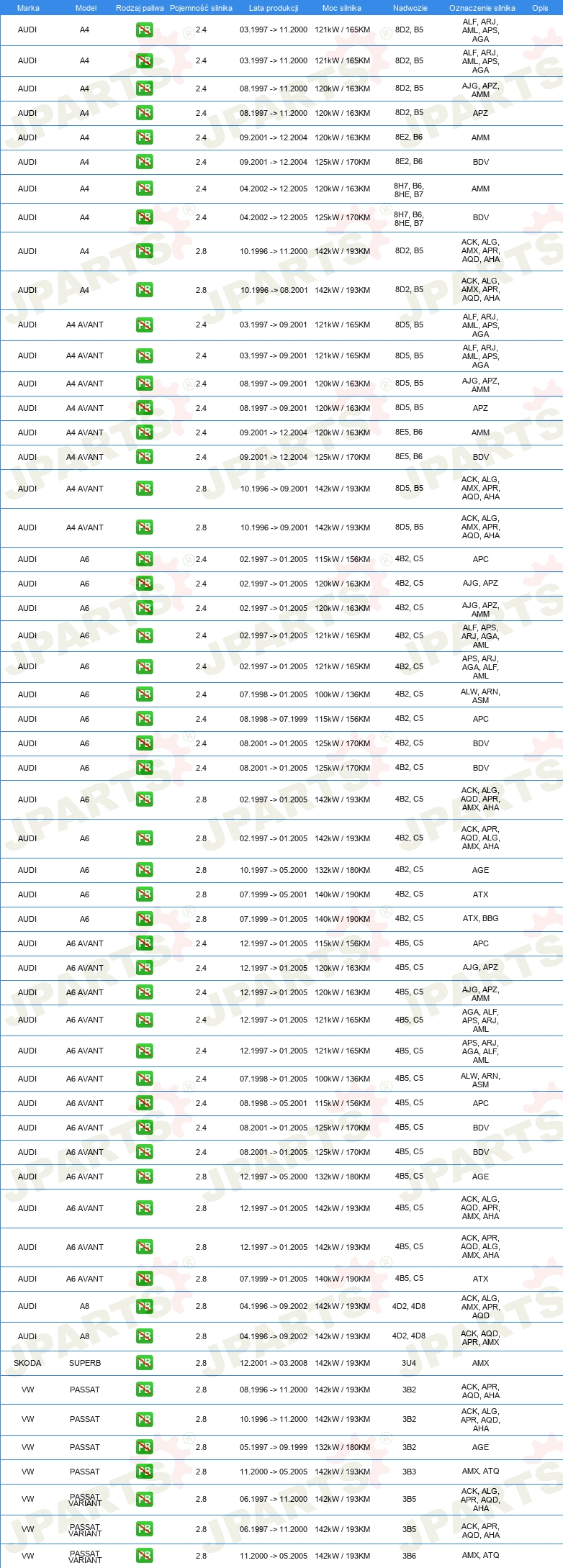This screenshot has width=563, height=1568.
Task: Click fuel icon for A4 10.1996 -> 08.2001 row
Action: pyautogui.click(x=145, y=290)
